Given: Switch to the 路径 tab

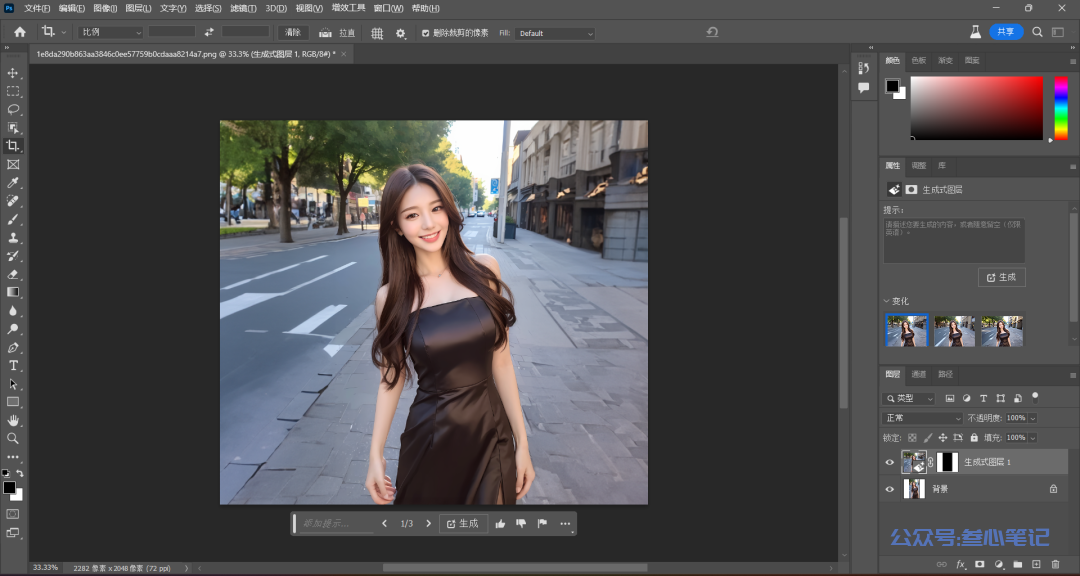Looking at the screenshot, I should pos(946,374).
